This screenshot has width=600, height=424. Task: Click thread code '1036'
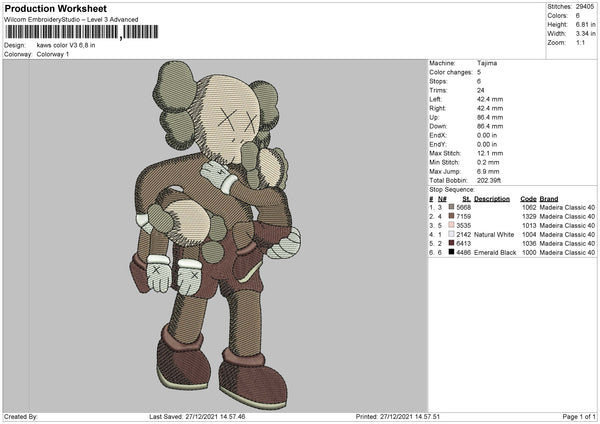point(529,243)
